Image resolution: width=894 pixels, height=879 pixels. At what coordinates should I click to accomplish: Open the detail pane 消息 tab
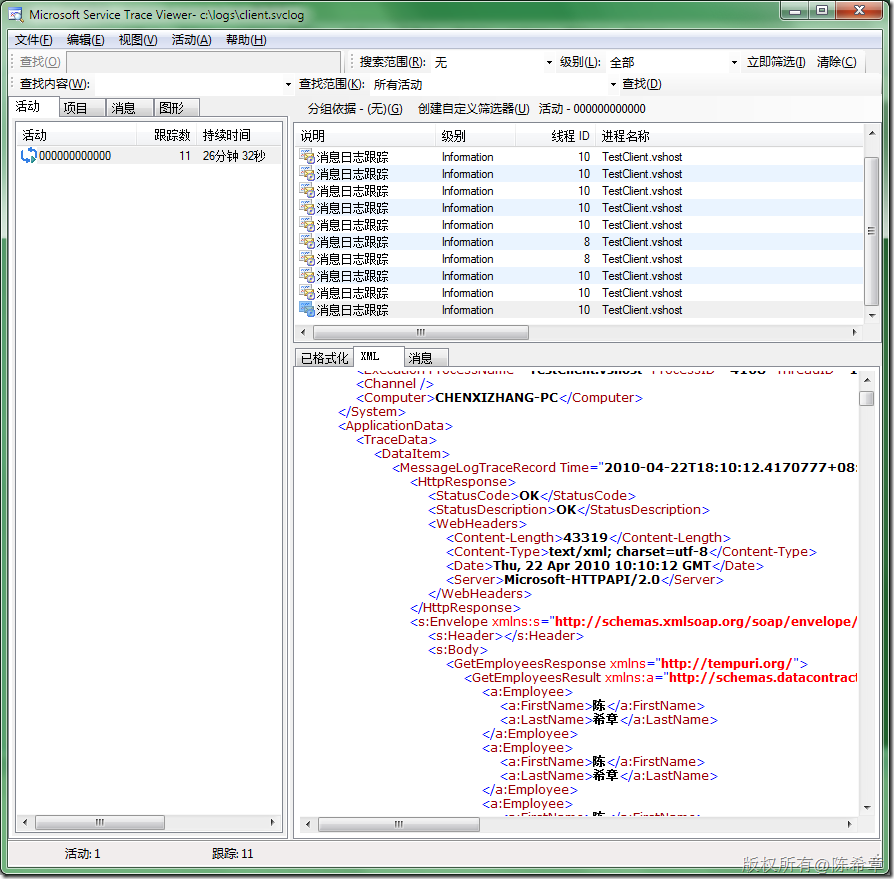point(426,358)
